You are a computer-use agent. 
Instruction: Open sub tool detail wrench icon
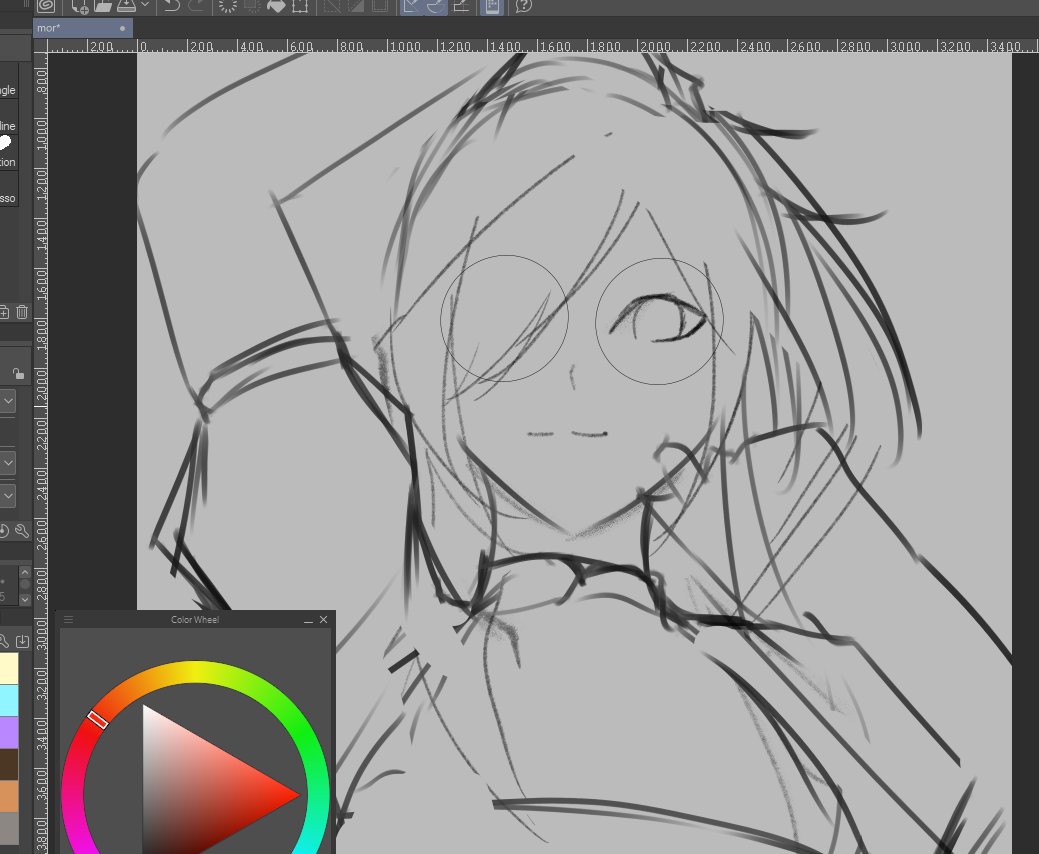point(22,531)
